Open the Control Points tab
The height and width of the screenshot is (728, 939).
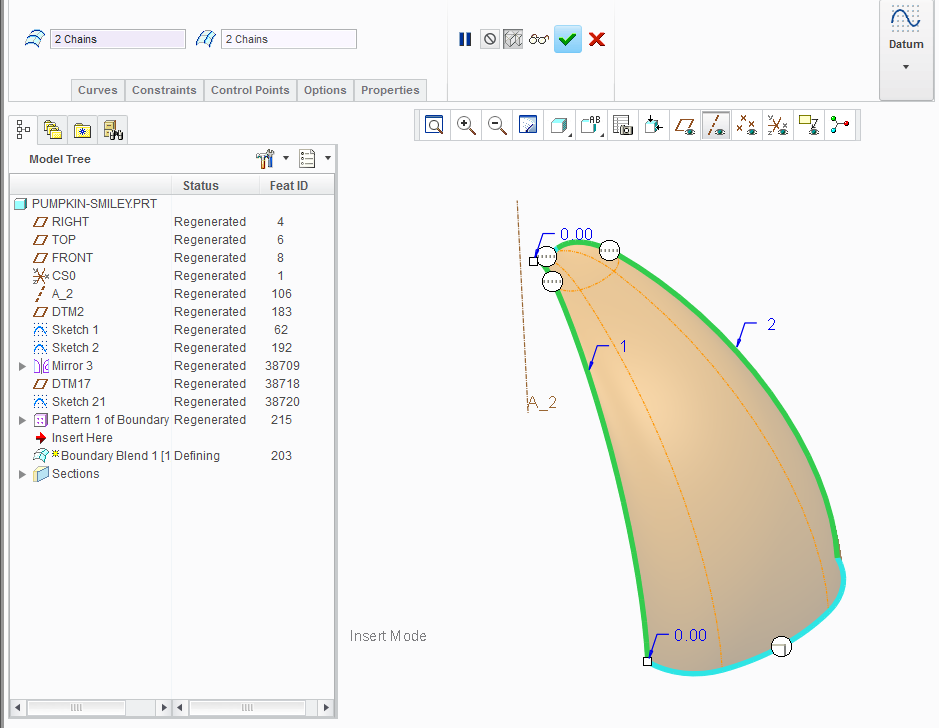(250, 90)
